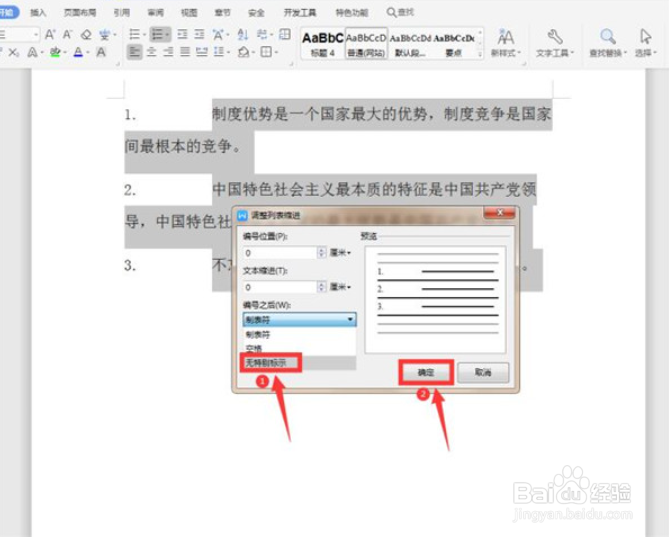This screenshot has width=669, height=537.
Task: Click the tab stops/table ruler icon
Action: pyautogui.click(x=285, y=34)
